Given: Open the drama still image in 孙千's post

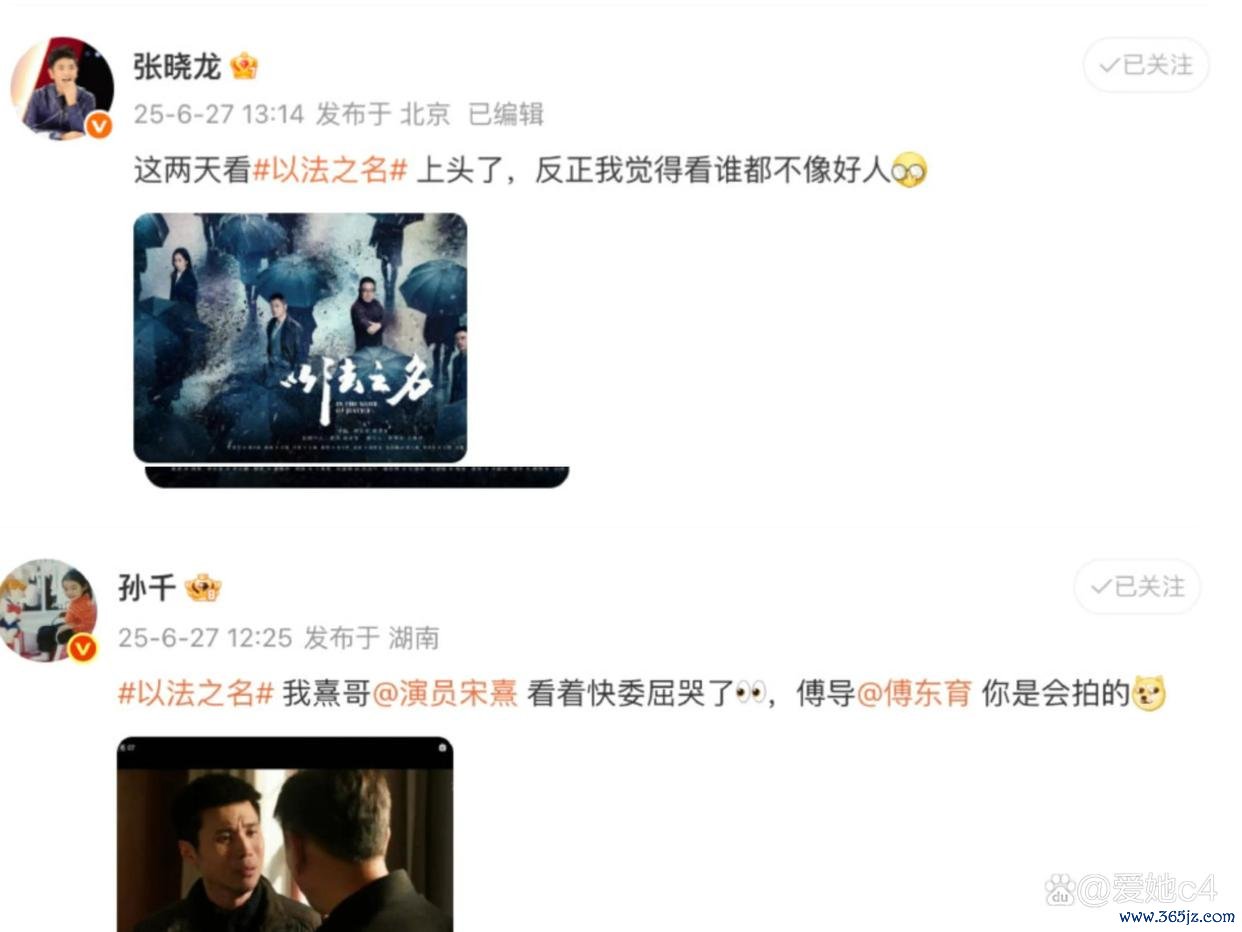Looking at the screenshot, I should (285, 835).
